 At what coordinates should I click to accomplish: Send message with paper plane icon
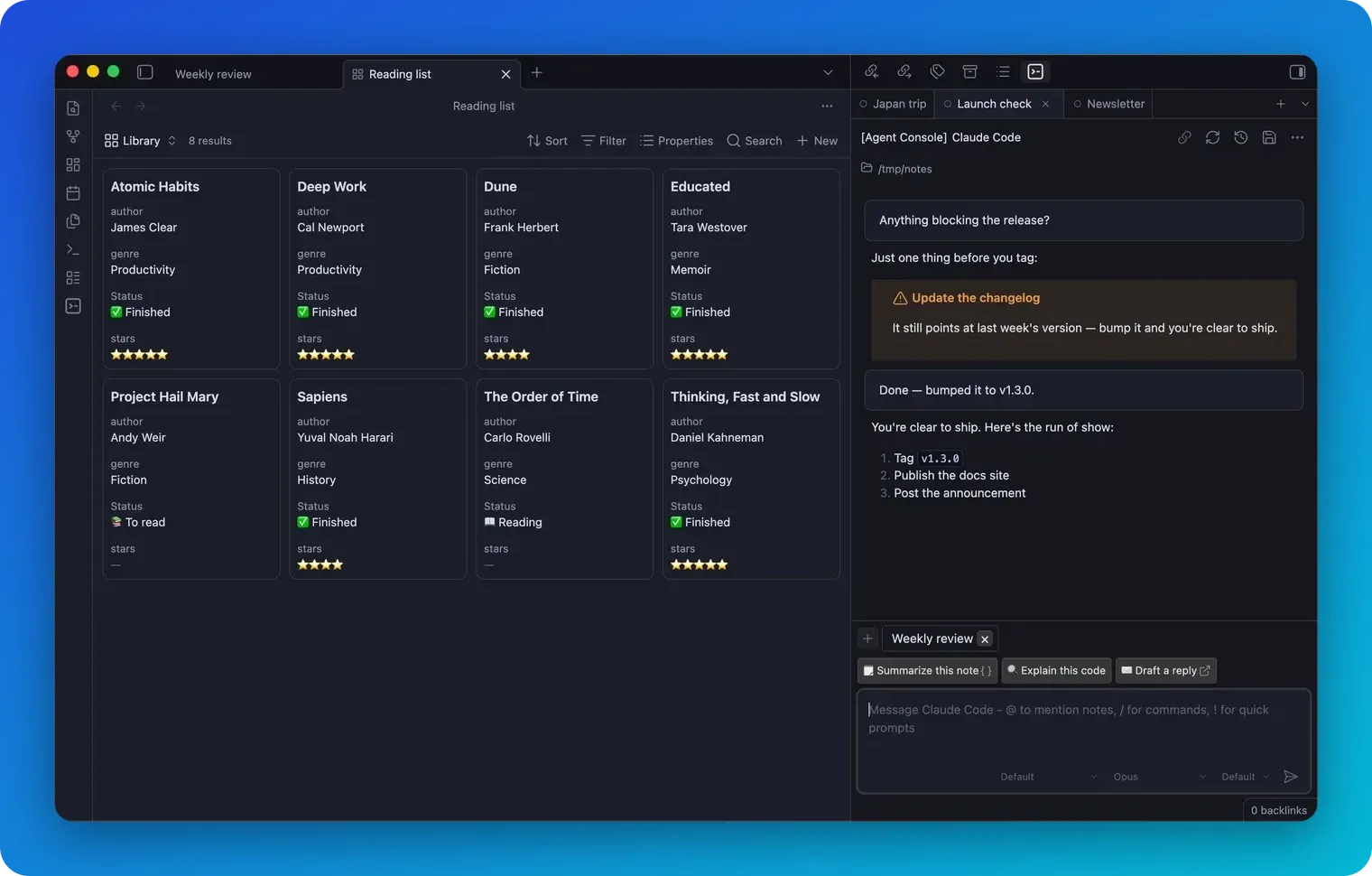pos(1291,777)
